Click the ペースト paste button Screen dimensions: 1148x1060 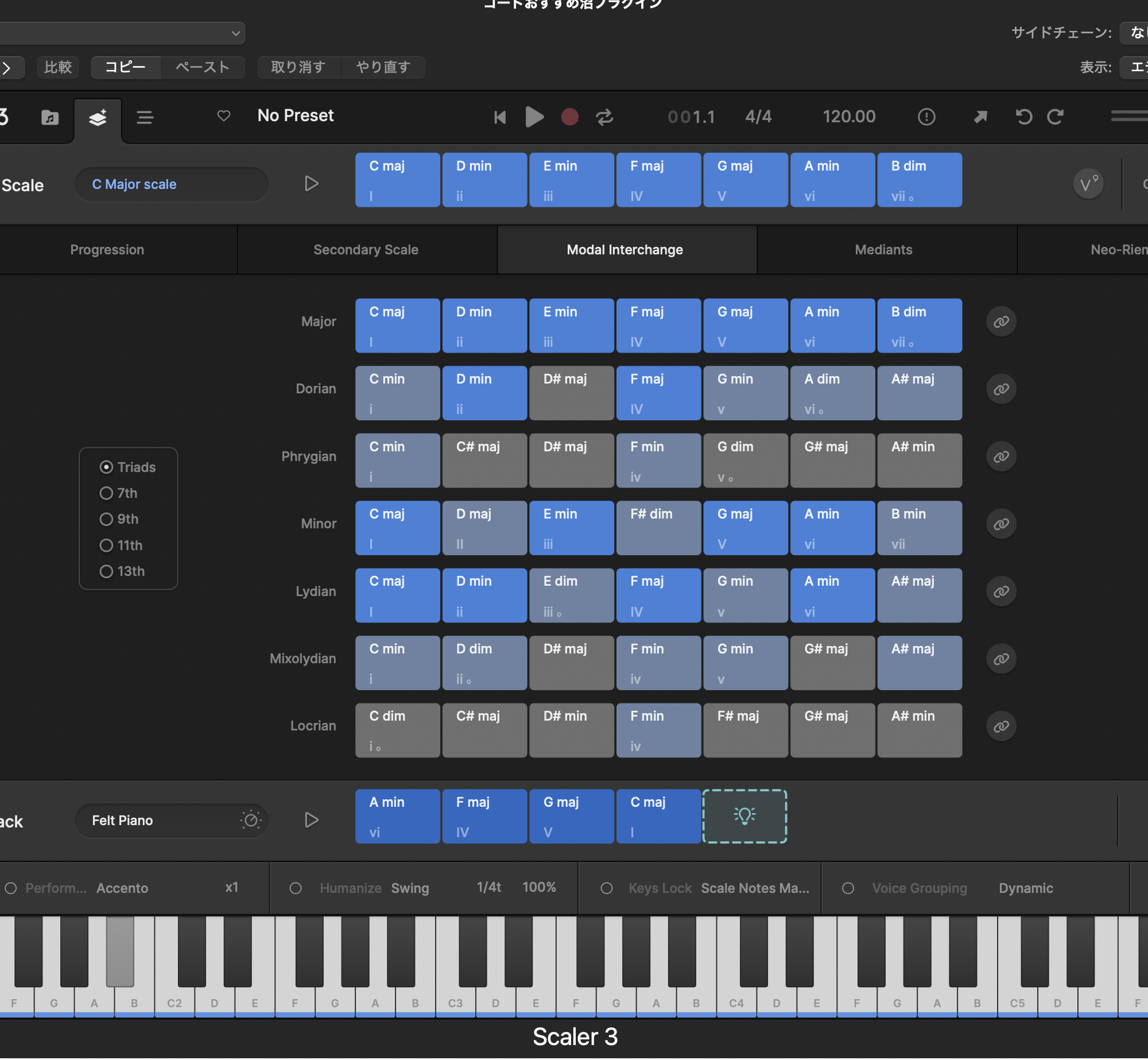(203, 67)
